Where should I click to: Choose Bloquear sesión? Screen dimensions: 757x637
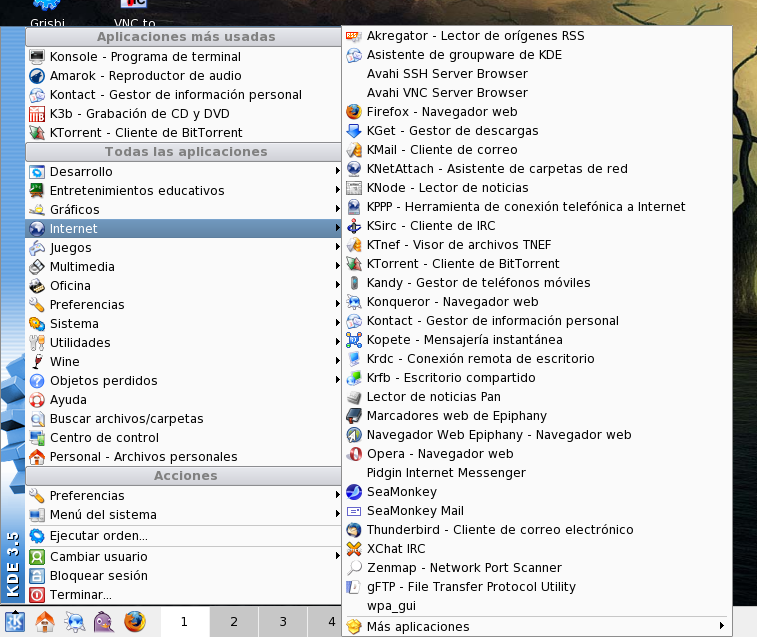(x=183, y=576)
